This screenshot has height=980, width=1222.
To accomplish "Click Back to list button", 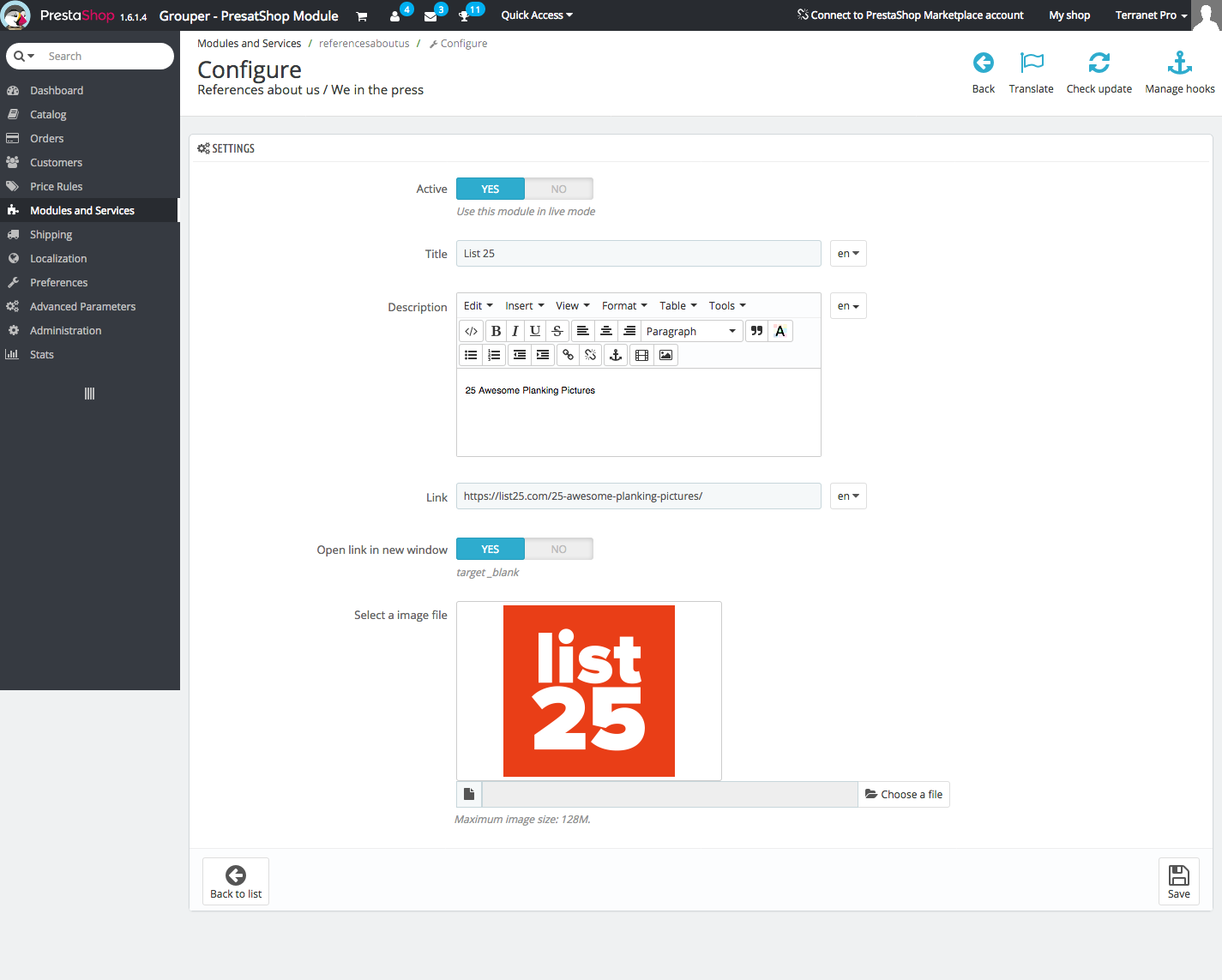I will (x=236, y=881).
